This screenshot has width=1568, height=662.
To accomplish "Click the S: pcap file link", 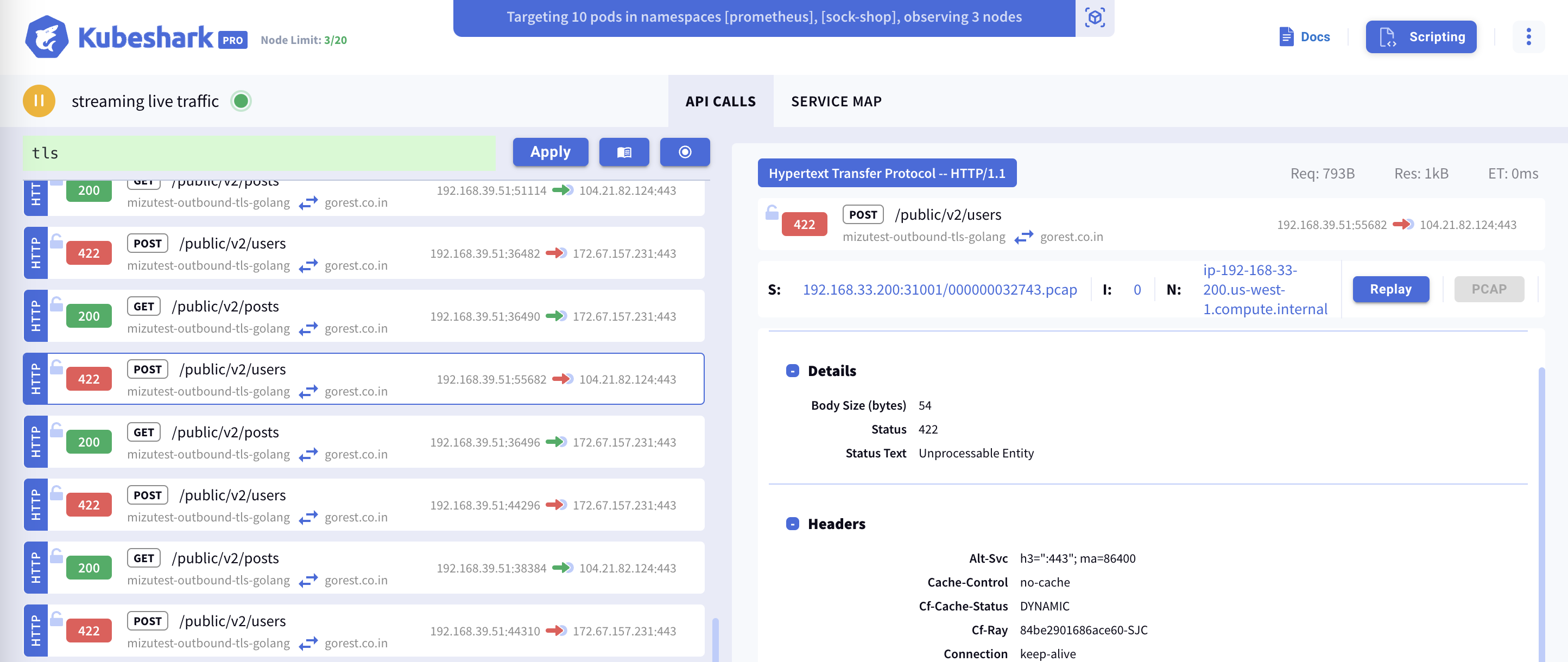I will tap(940, 288).
